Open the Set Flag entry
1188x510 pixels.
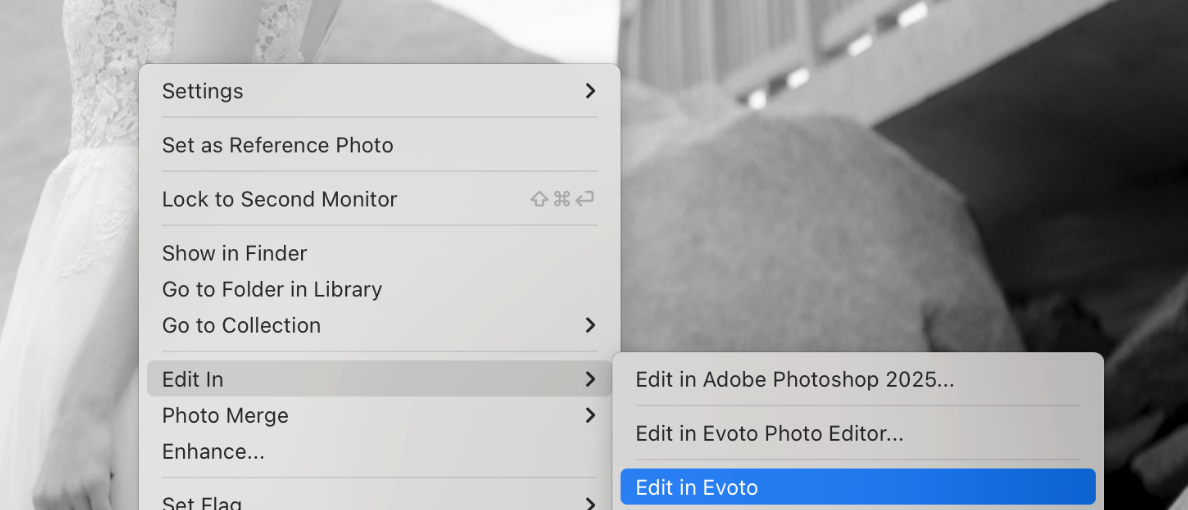coord(379,500)
